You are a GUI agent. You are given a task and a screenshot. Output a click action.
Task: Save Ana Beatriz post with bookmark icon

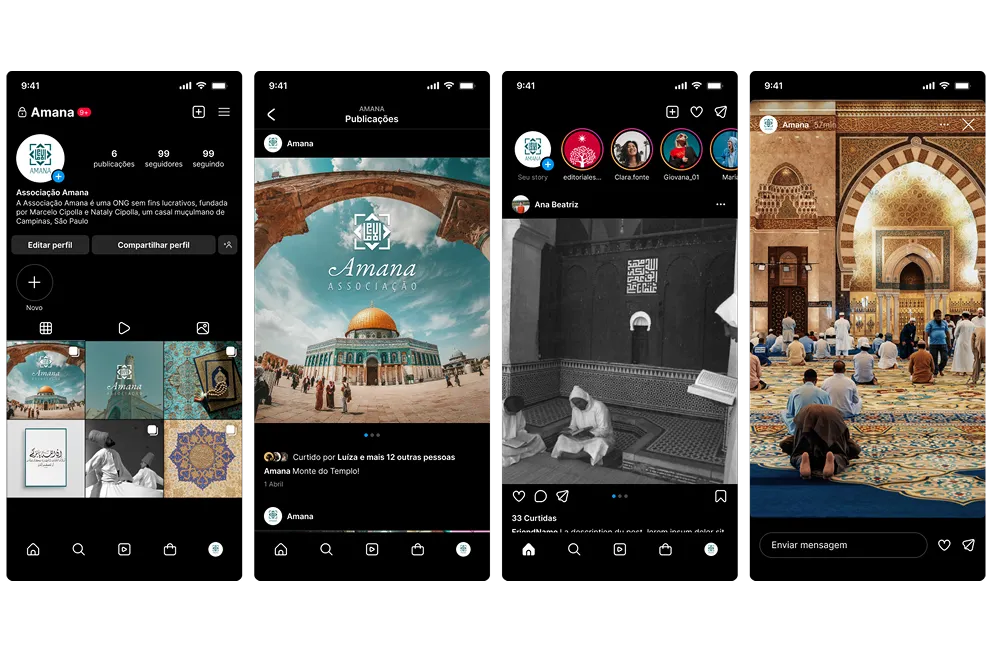tap(721, 496)
